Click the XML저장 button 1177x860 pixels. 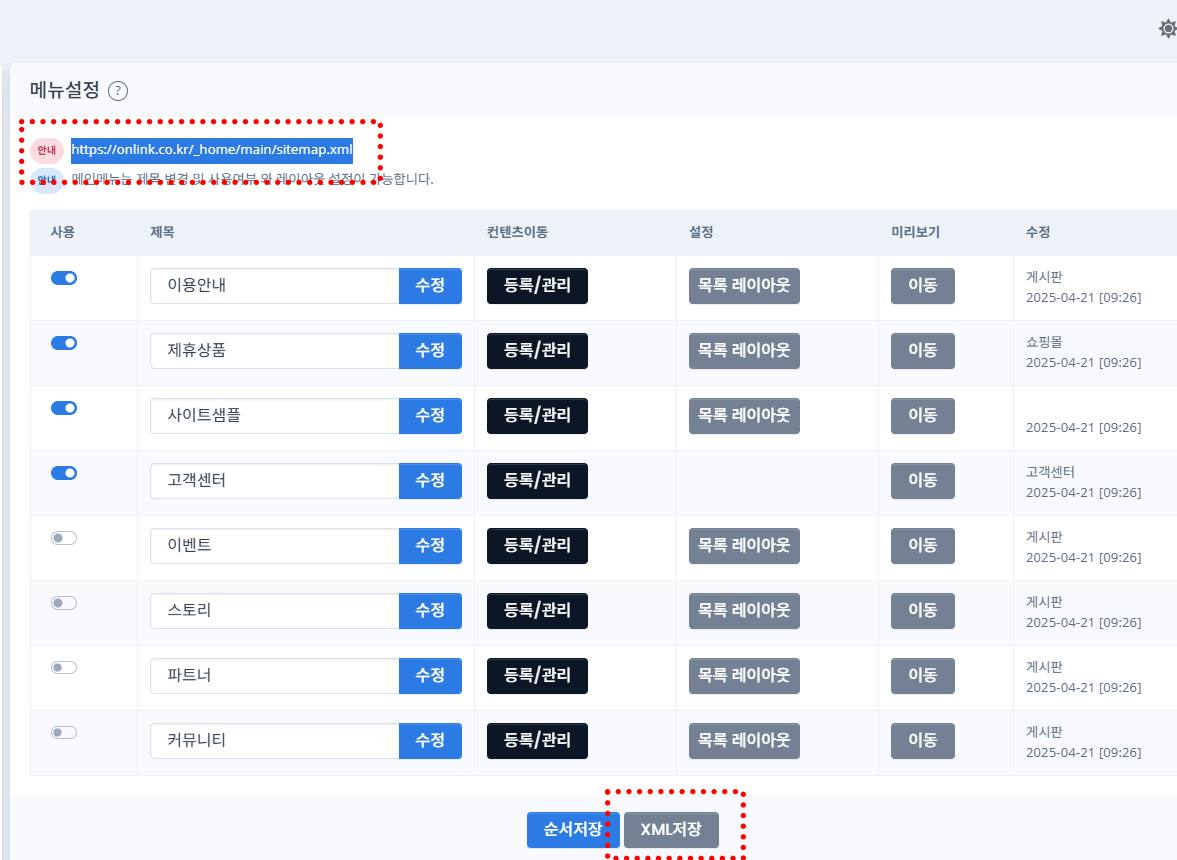pos(671,830)
